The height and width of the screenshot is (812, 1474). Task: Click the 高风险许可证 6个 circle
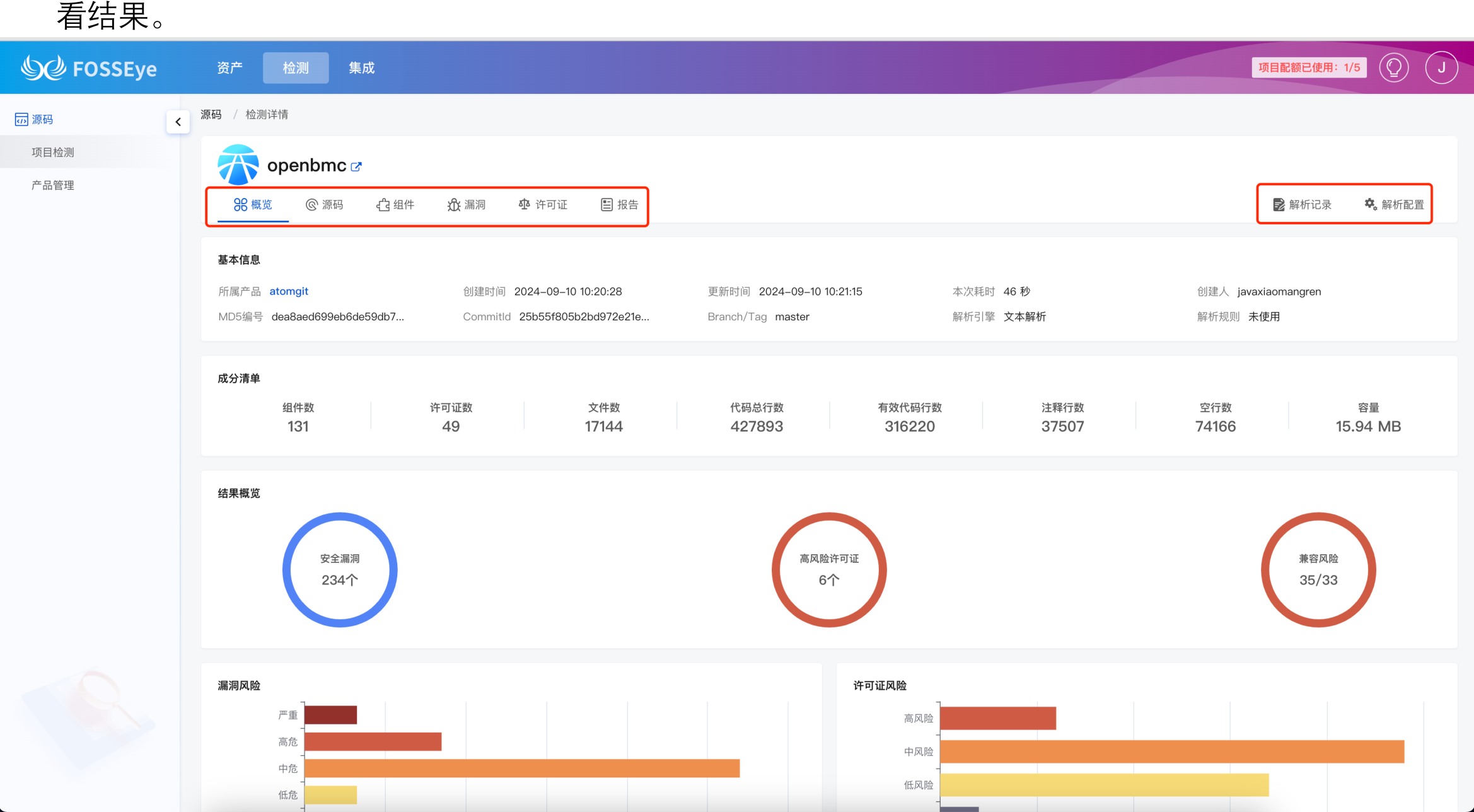click(x=829, y=569)
